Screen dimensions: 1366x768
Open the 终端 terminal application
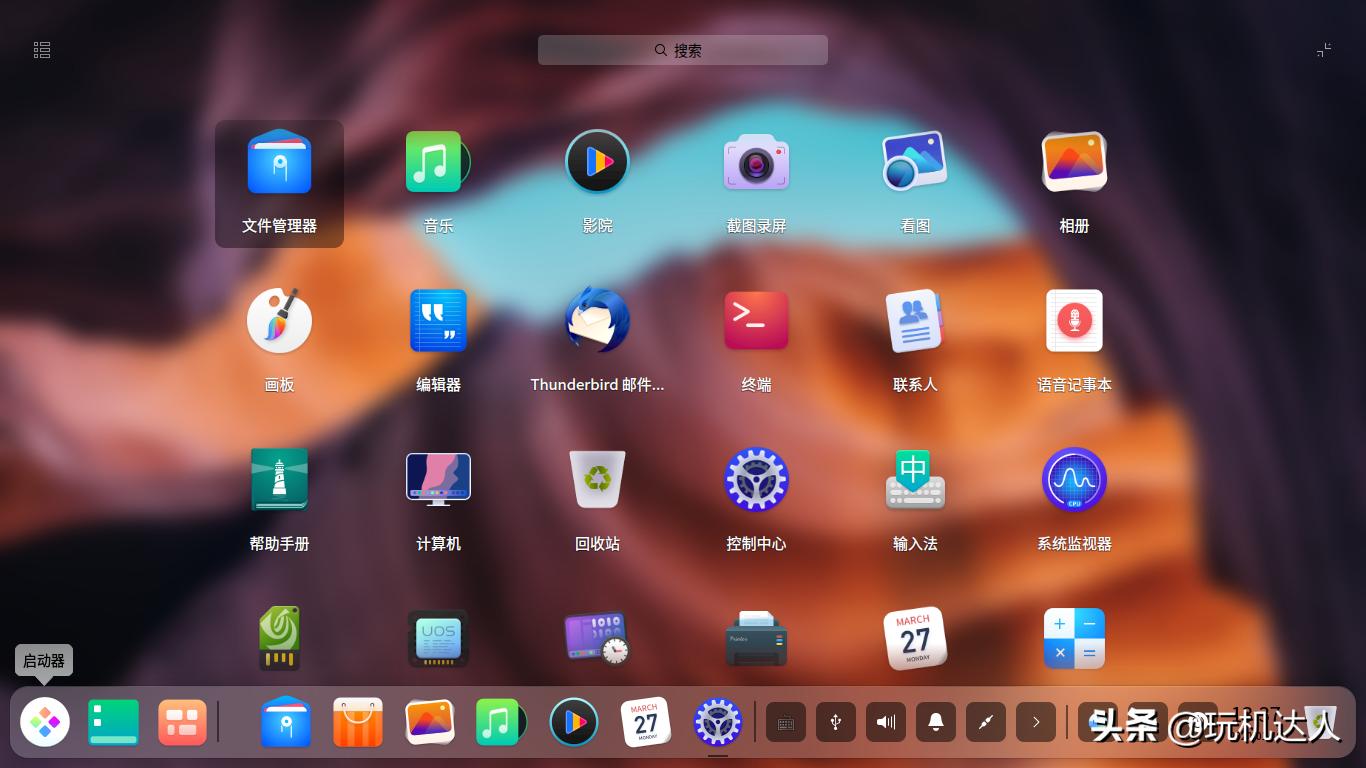click(x=756, y=321)
